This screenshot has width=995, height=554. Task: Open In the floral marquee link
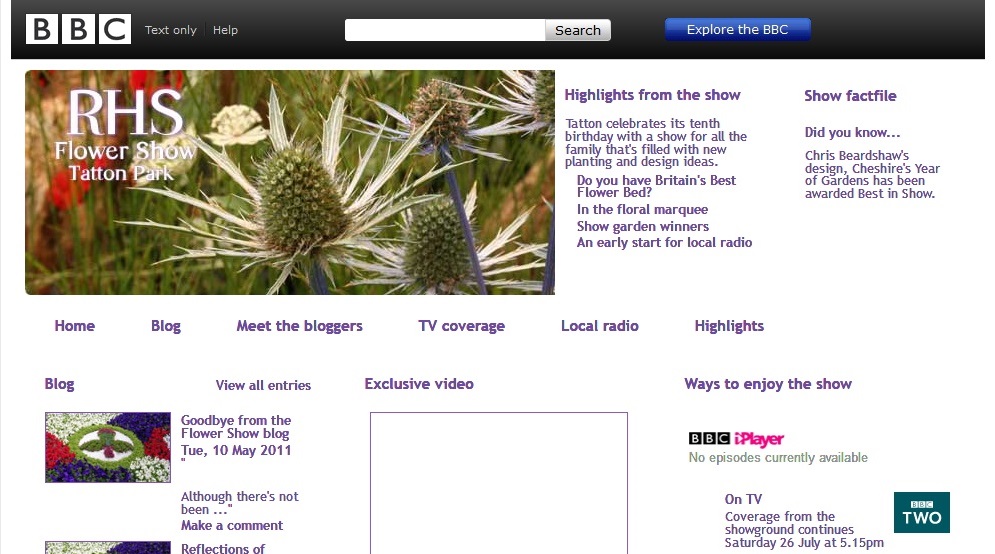coord(642,209)
